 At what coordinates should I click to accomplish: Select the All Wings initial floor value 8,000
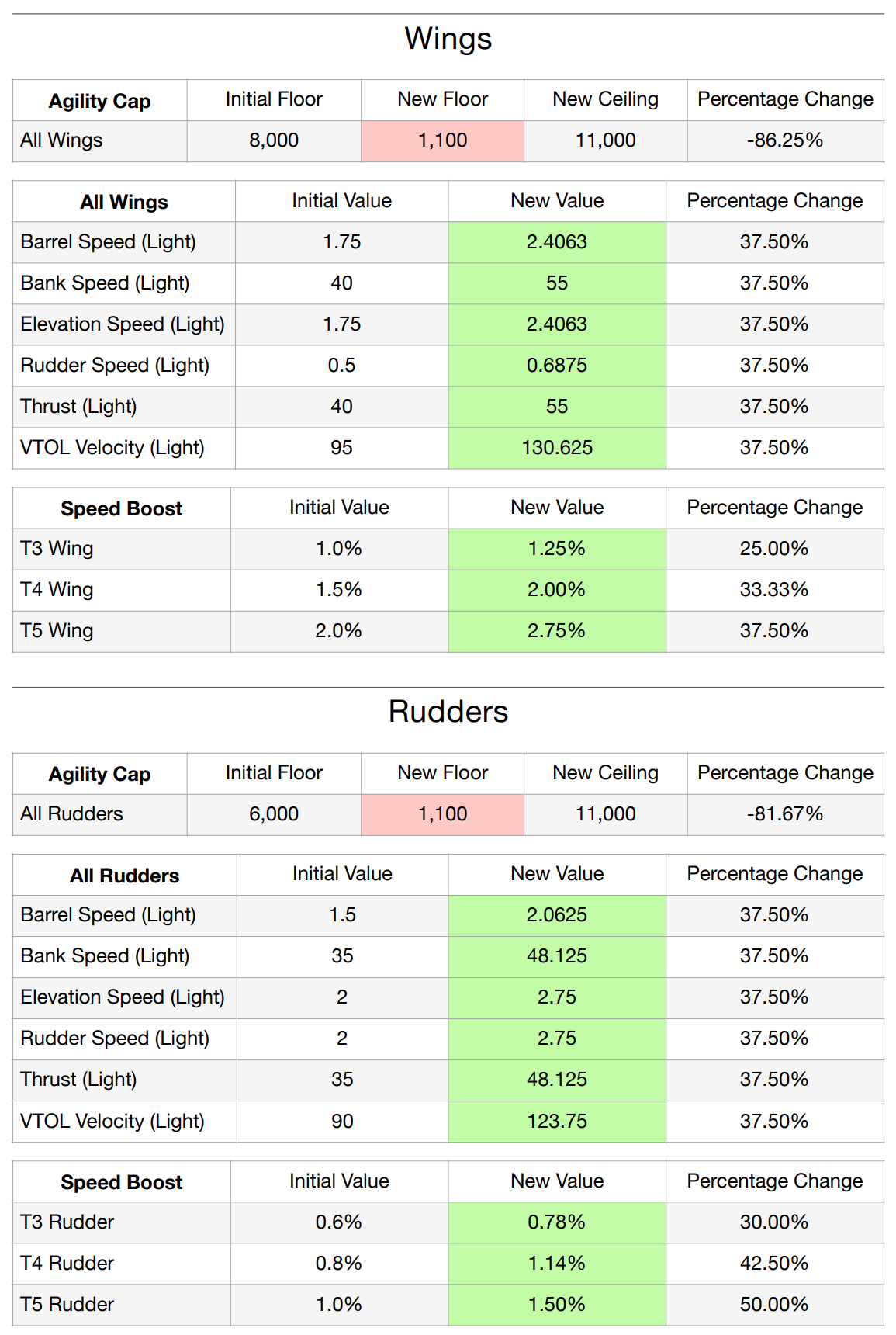click(274, 140)
